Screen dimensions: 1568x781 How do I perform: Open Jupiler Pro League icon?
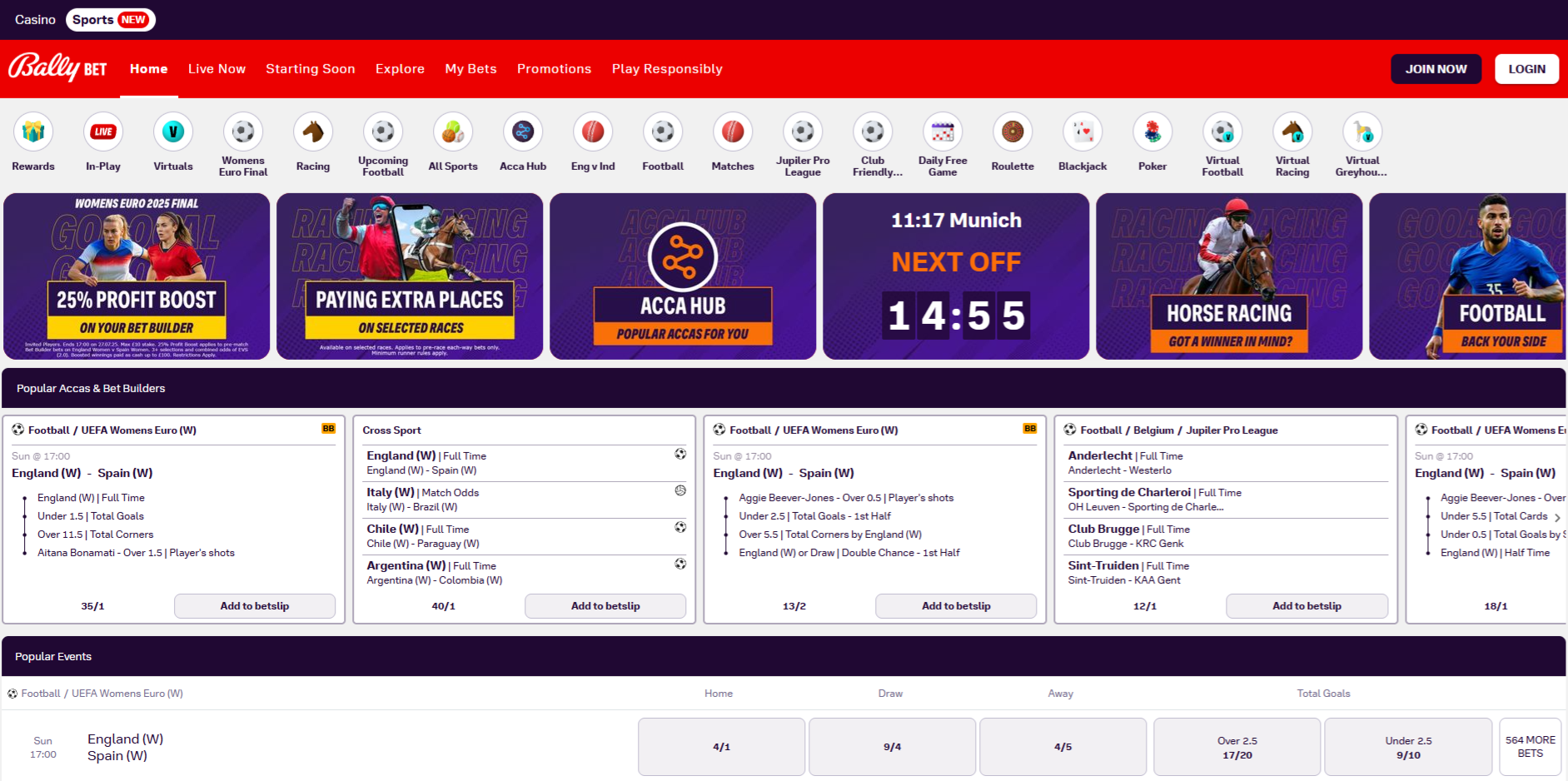pyautogui.click(x=803, y=132)
